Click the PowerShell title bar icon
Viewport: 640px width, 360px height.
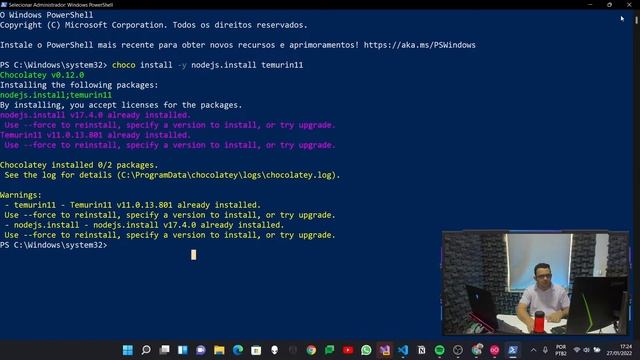pyautogui.click(x=4, y=4)
